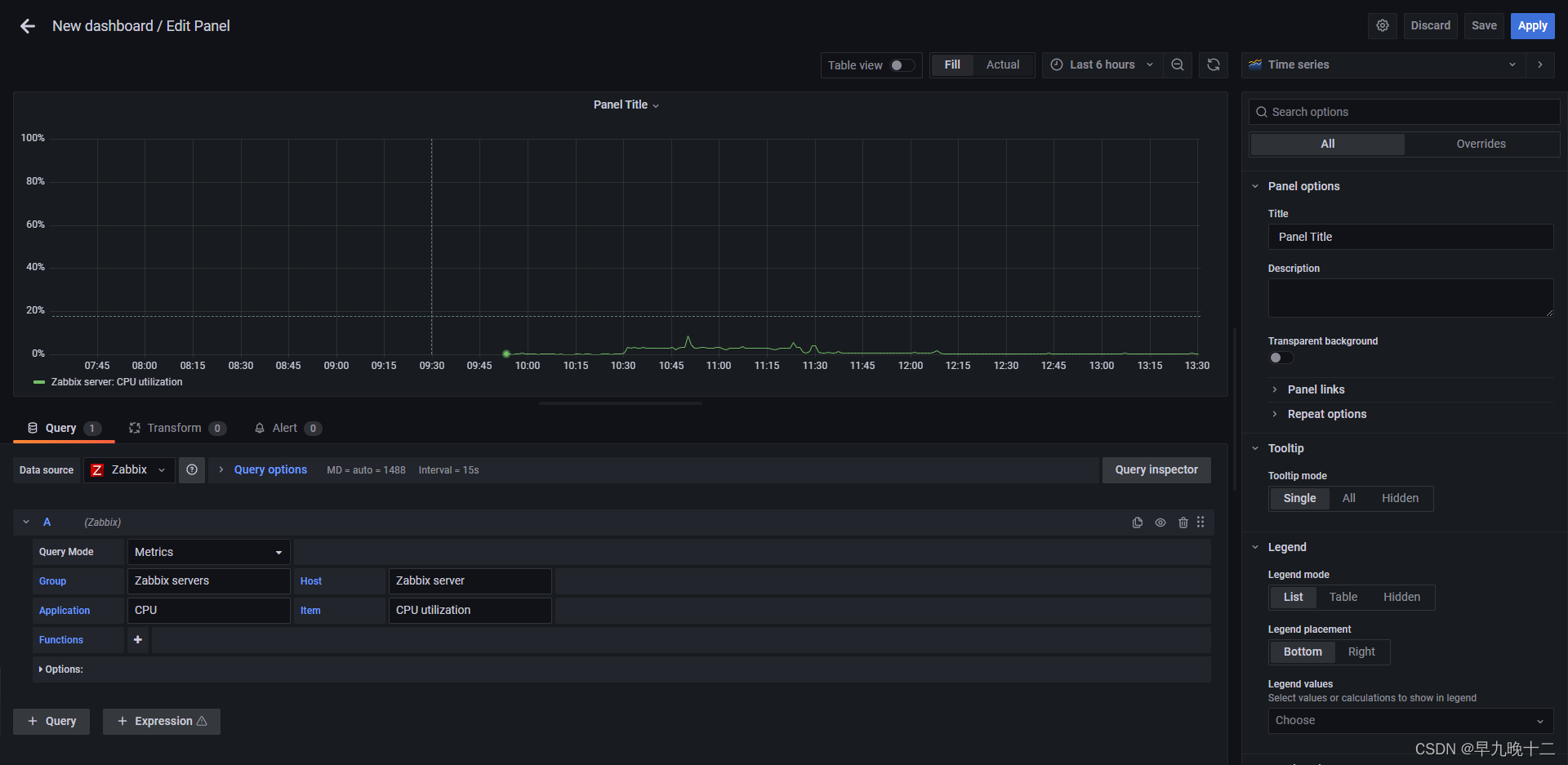Viewport: 1568px width, 765px height.
Task: Discard panel changes
Action: [x=1430, y=25]
